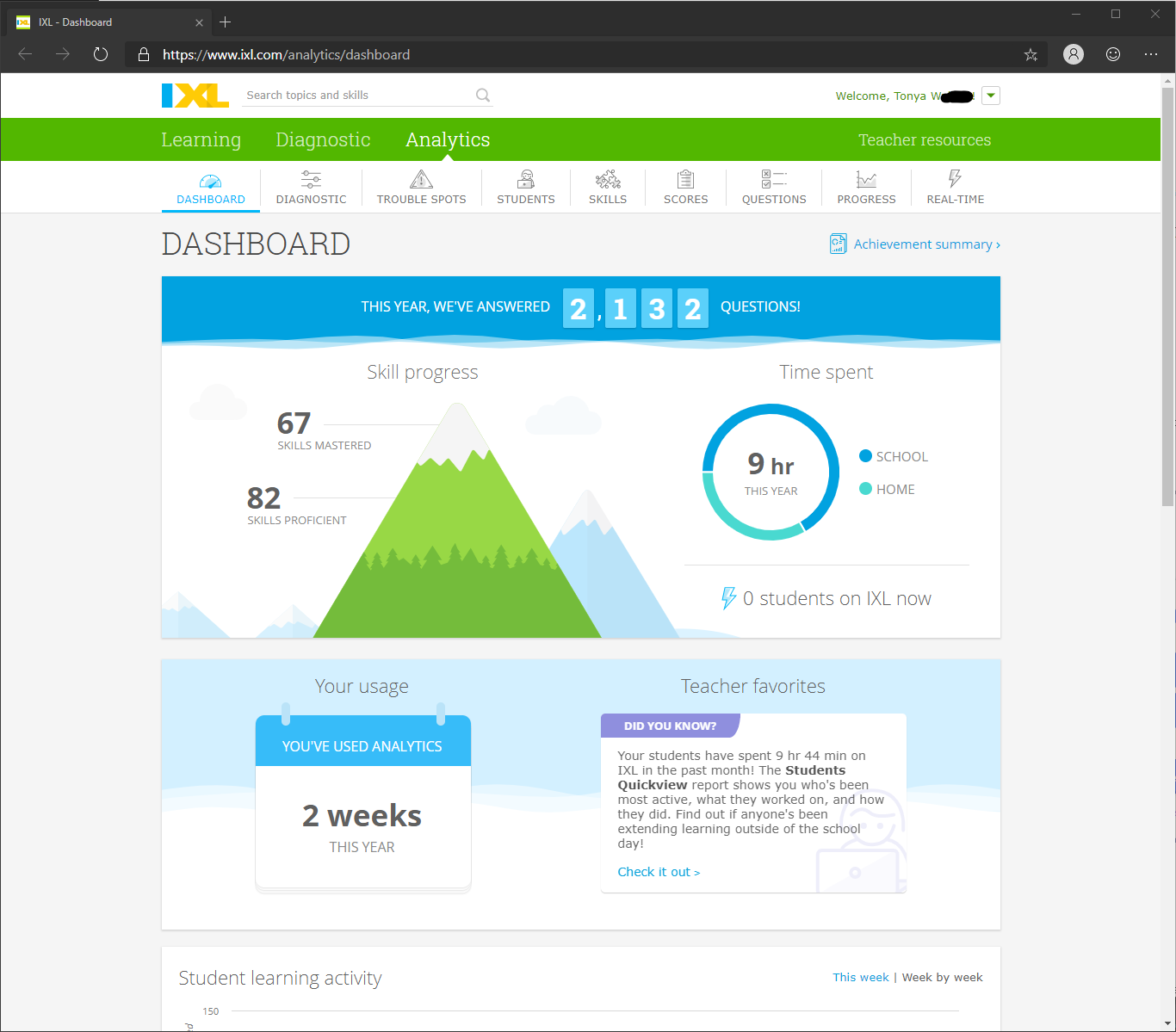Open the Diagnostic sliders icon
This screenshot has width=1176, height=1032.
pos(312,179)
